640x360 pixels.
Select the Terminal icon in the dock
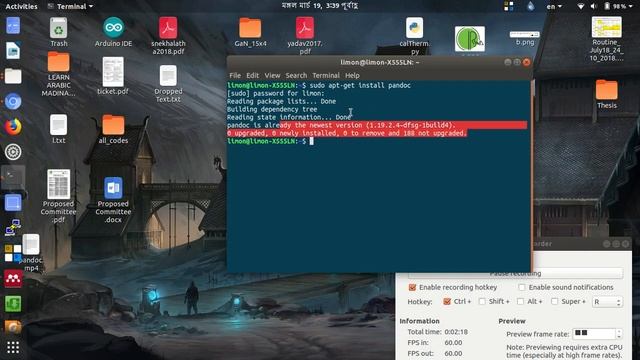(x=13, y=177)
